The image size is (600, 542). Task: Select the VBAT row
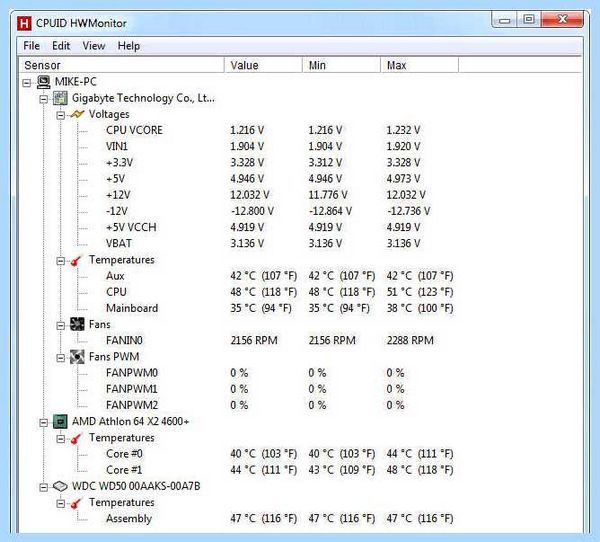click(263, 243)
